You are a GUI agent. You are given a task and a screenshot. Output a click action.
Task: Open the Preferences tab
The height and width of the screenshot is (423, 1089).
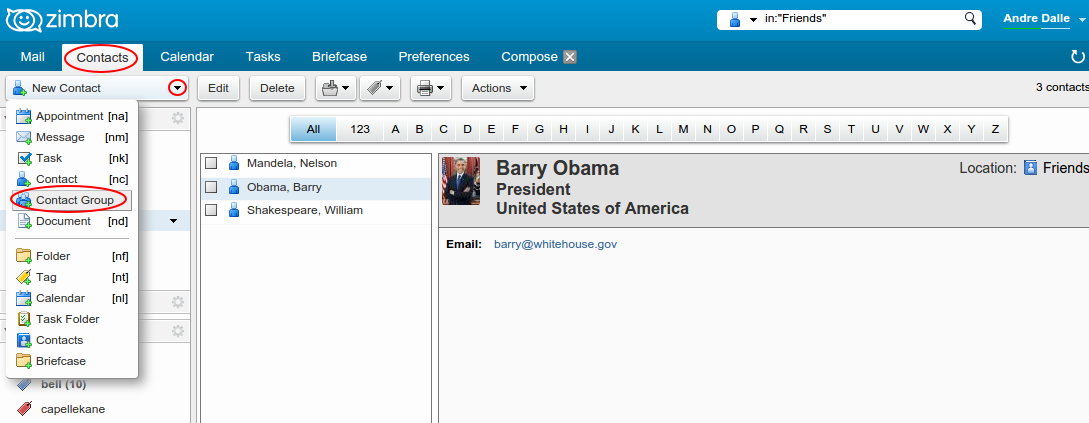[433, 57]
